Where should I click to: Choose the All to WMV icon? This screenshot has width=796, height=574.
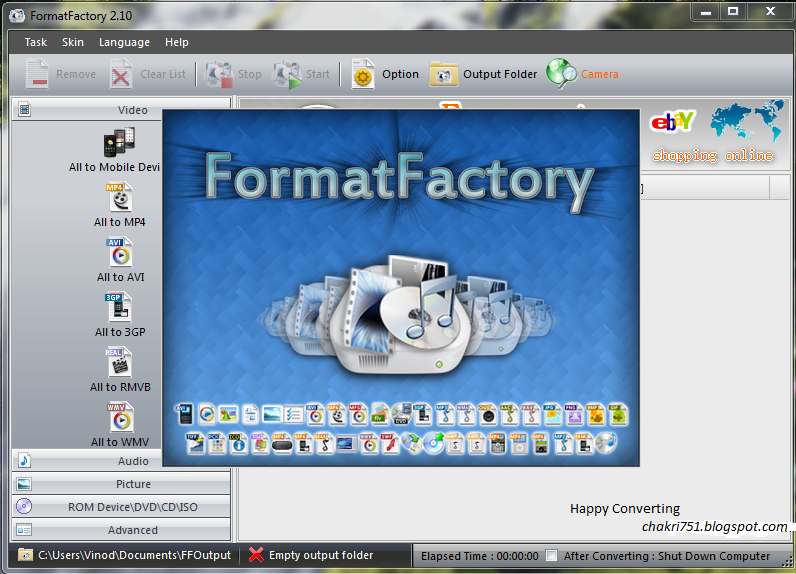coord(120,417)
